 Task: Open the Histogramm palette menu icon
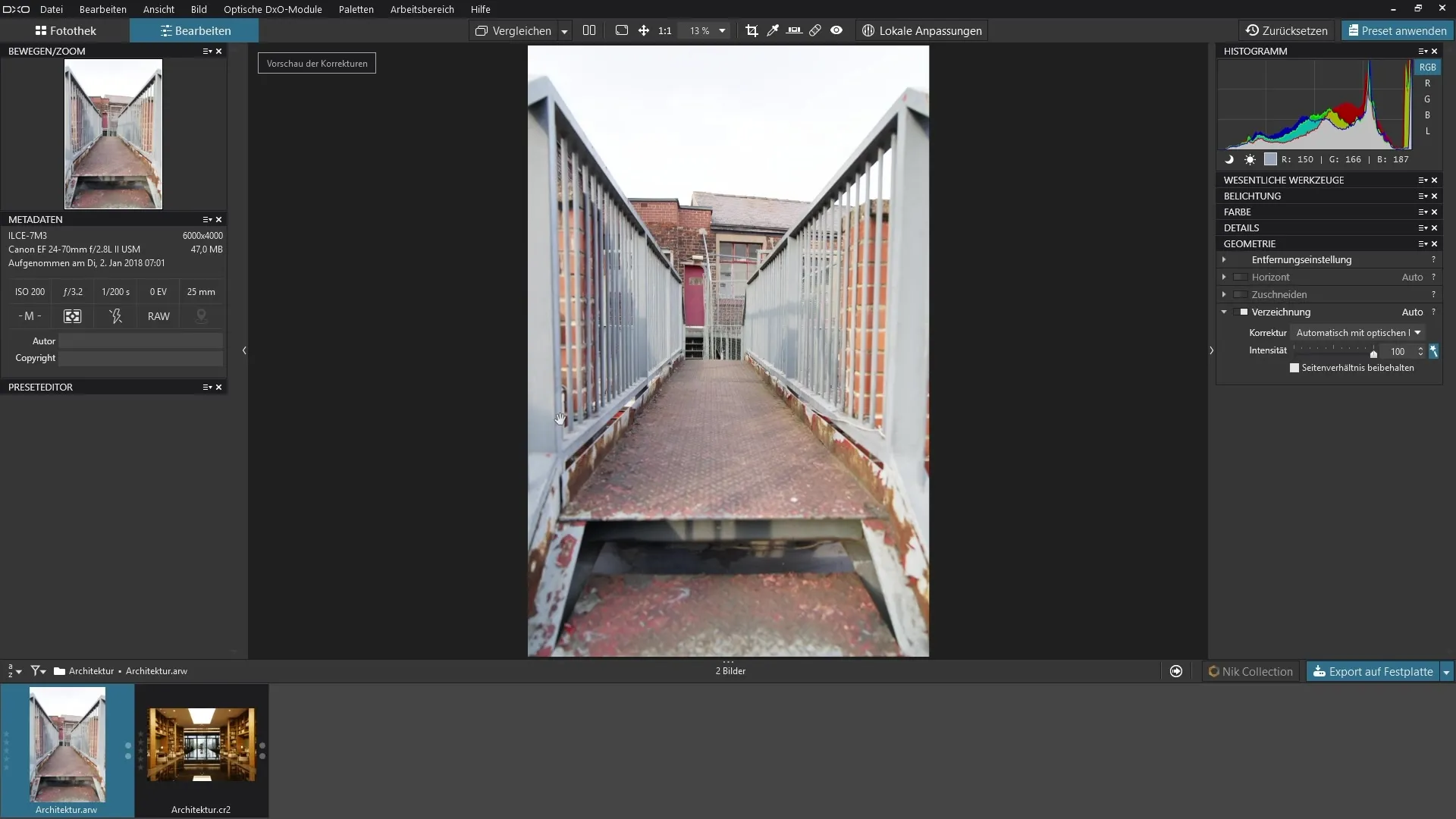coord(1423,52)
